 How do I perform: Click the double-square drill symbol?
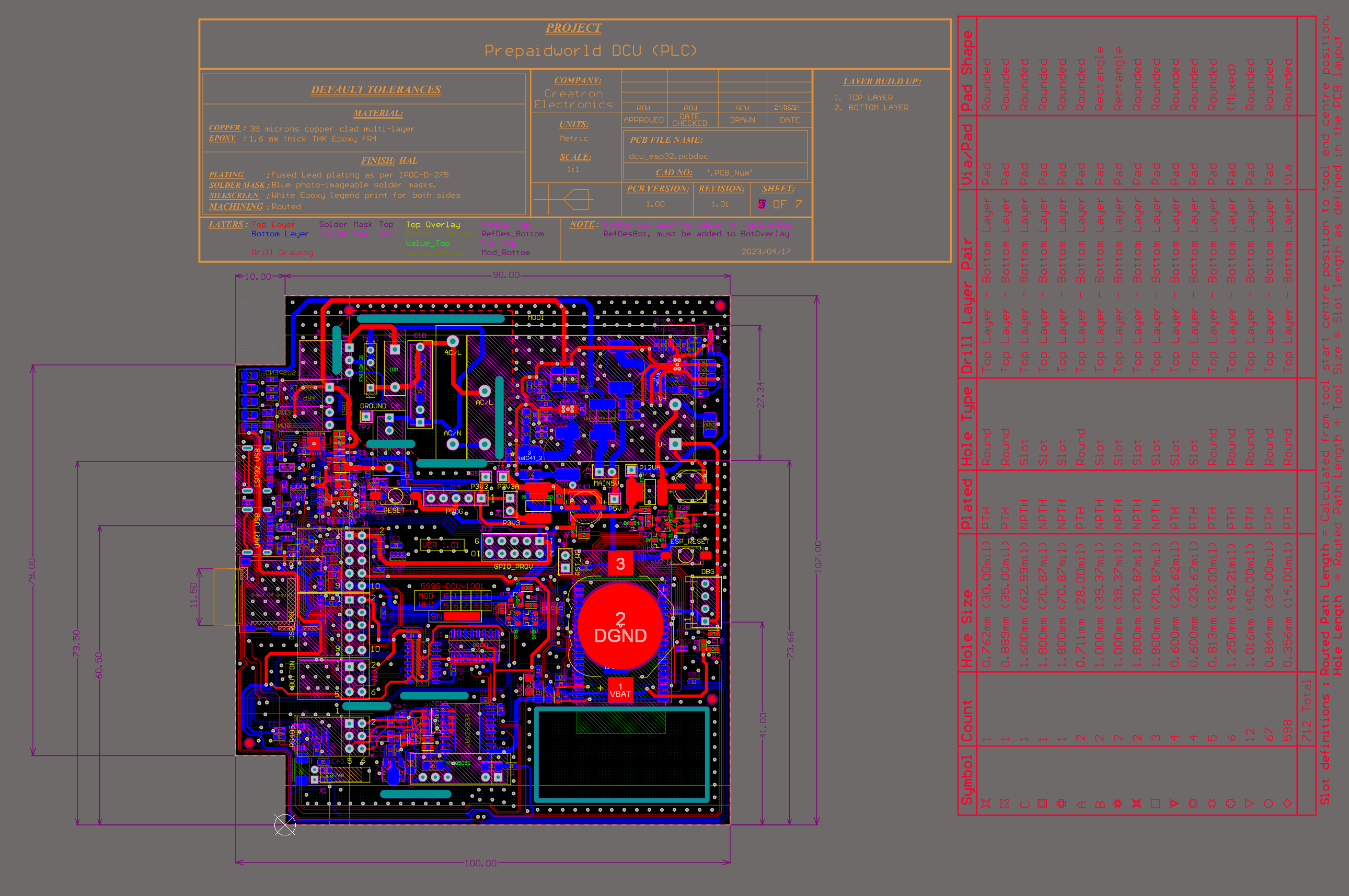tap(1042, 803)
